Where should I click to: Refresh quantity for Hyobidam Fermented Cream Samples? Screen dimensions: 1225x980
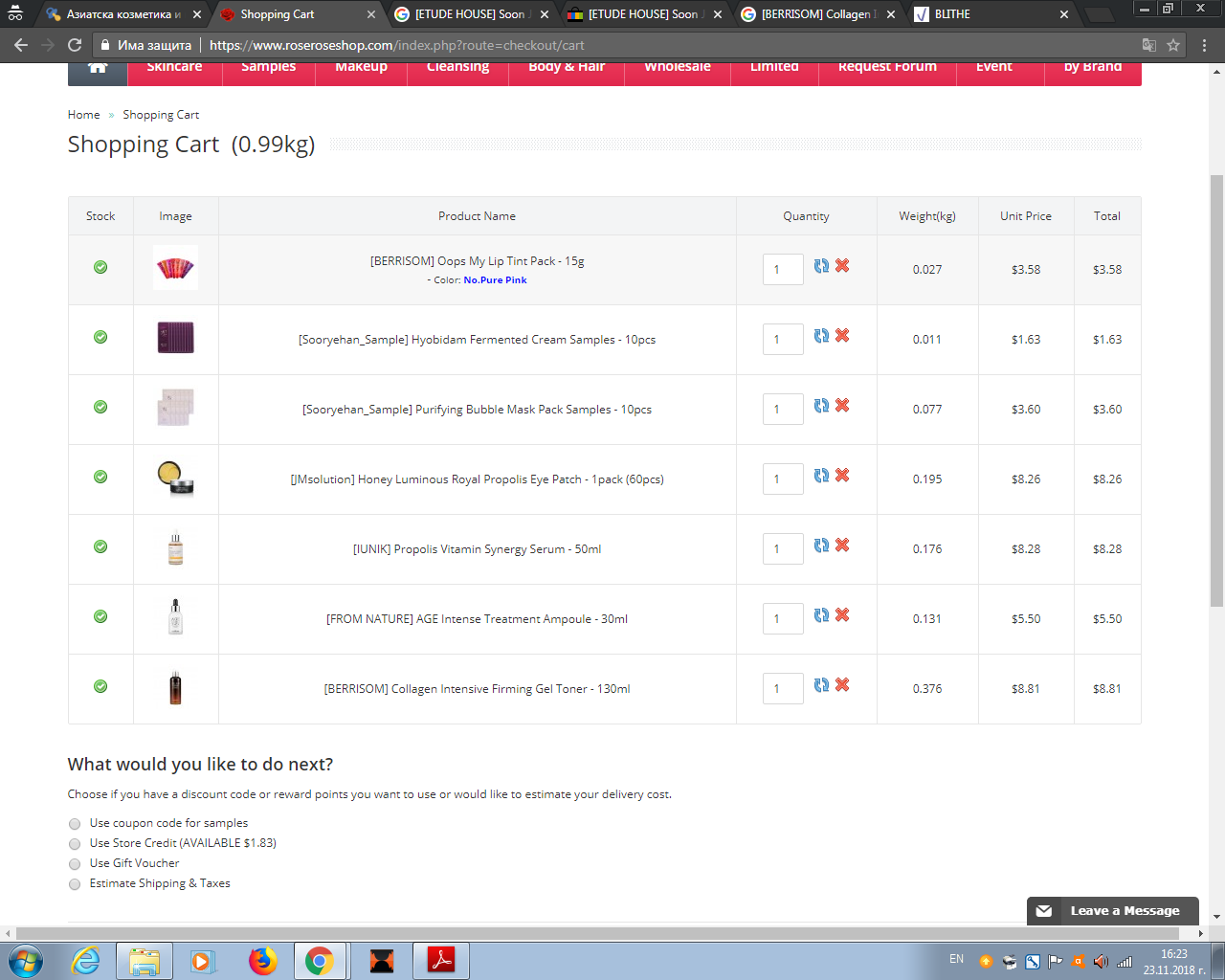[821, 336]
